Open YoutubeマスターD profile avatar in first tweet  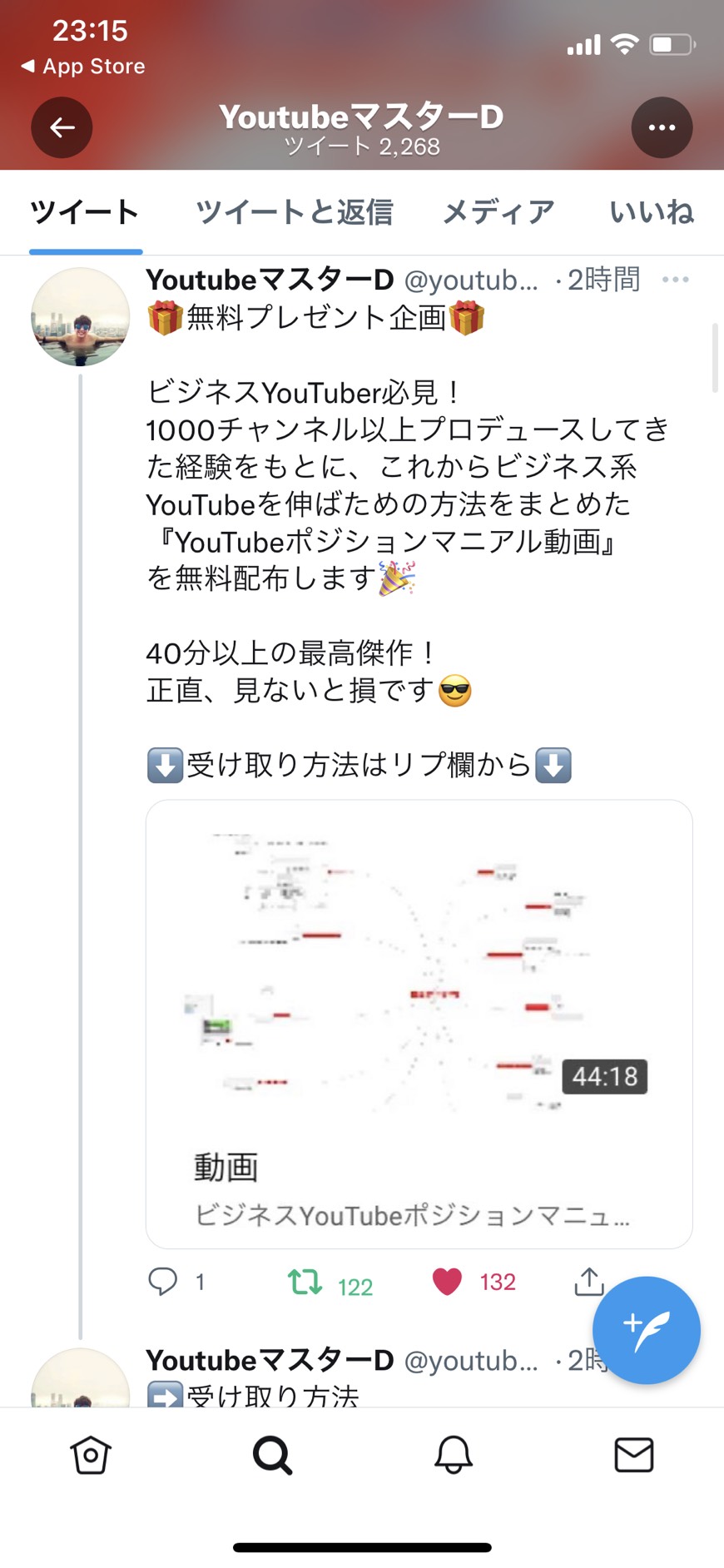[80, 317]
